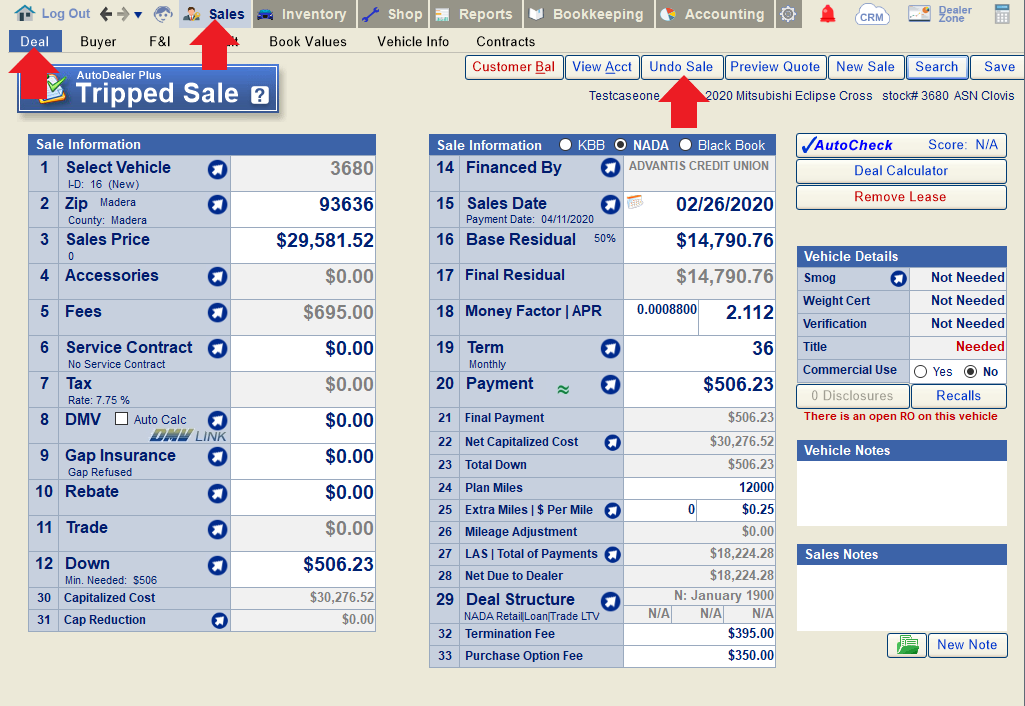The image size is (1025, 706).
Task: Switch to the F&I tab
Action: (160, 42)
